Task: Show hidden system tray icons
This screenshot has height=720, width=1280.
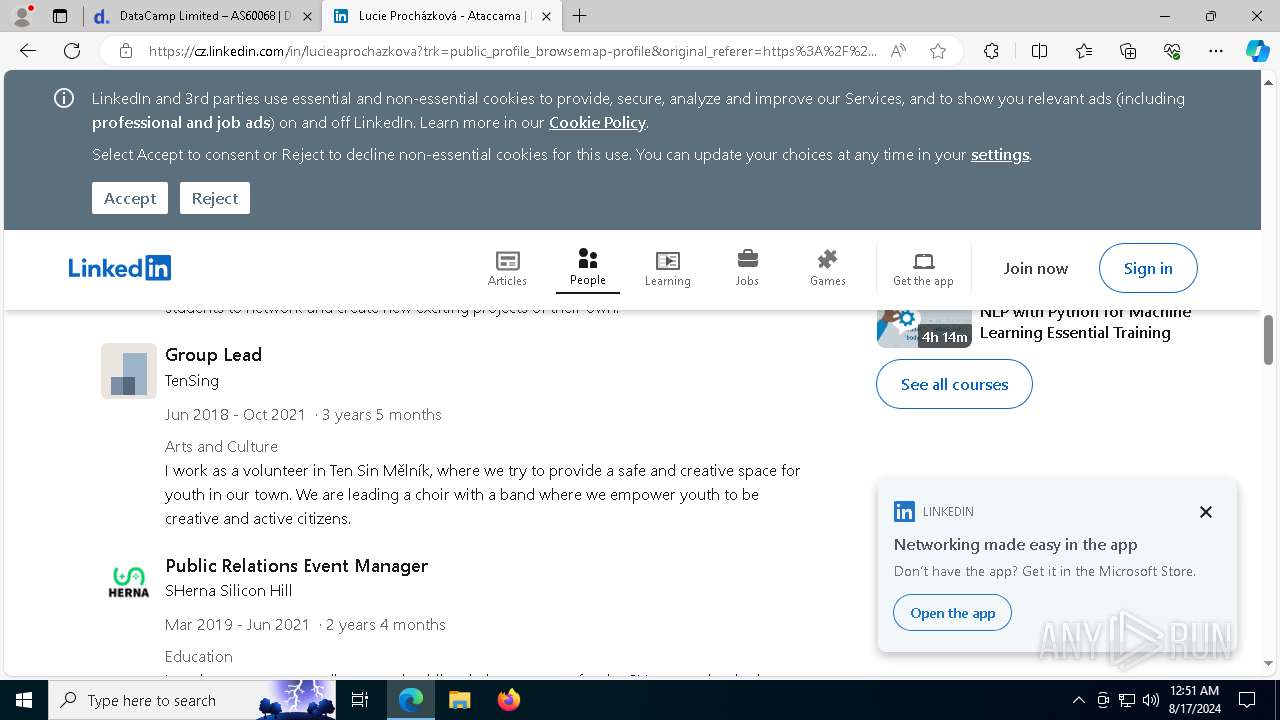Action: tap(1078, 700)
